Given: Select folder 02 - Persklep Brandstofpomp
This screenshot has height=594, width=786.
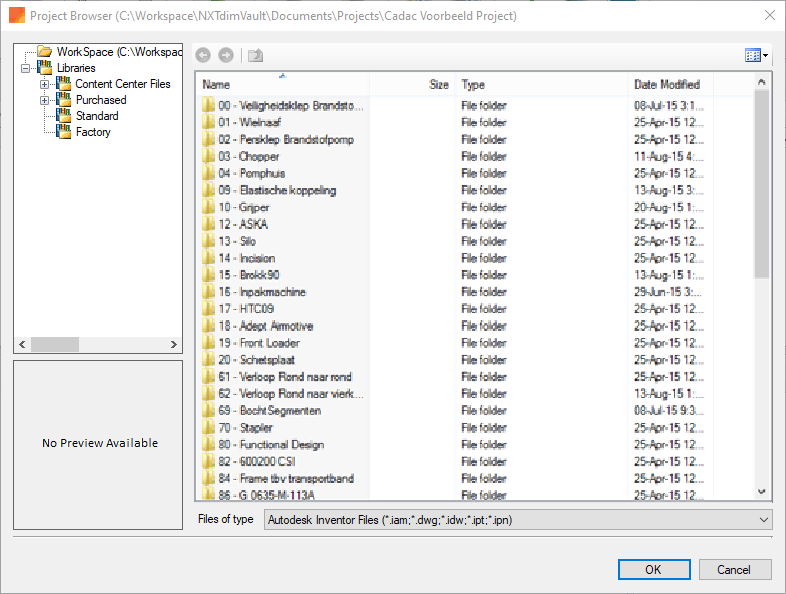Looking at the screenshot, I should [x=278, y=139].
